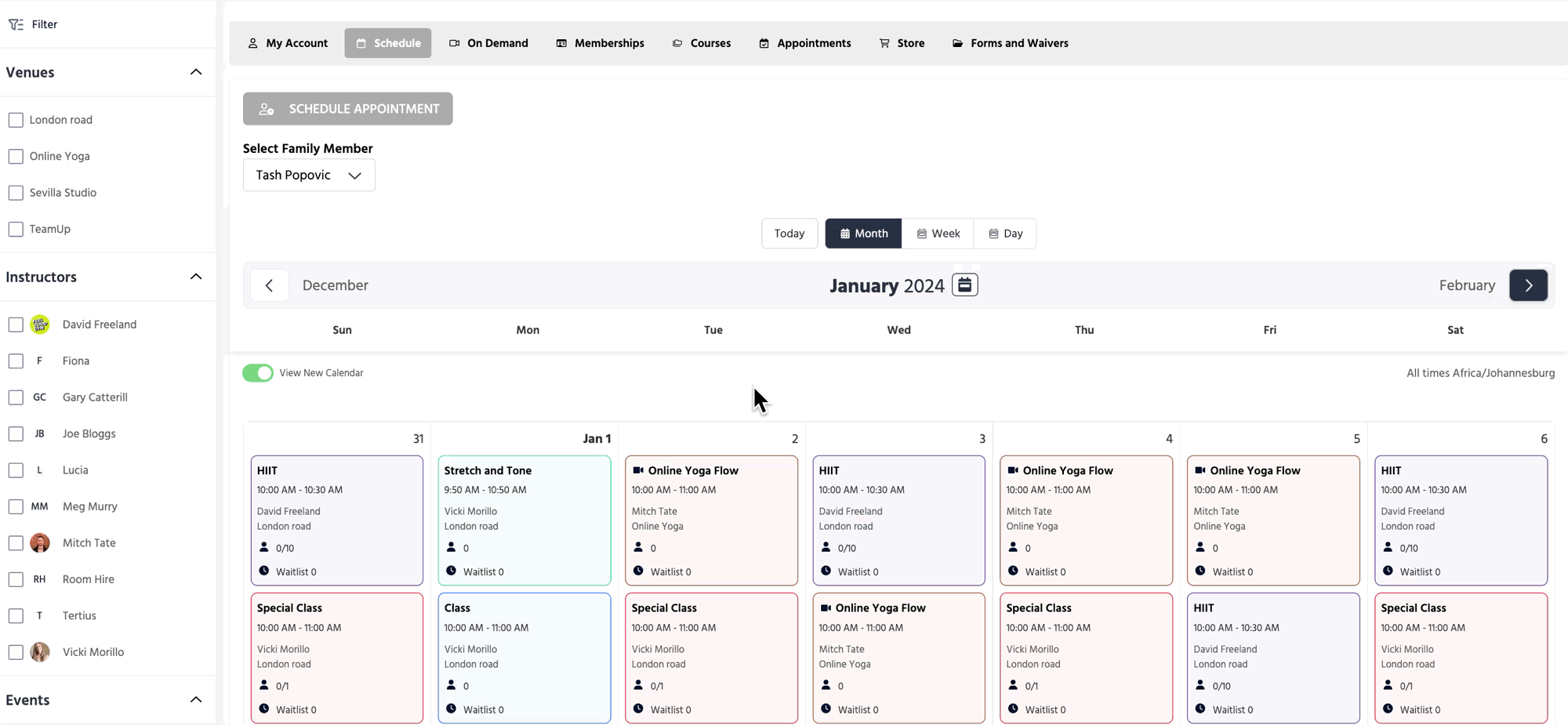Go to next month using right arrow

pyautogui.click(x=1528, y=285)
